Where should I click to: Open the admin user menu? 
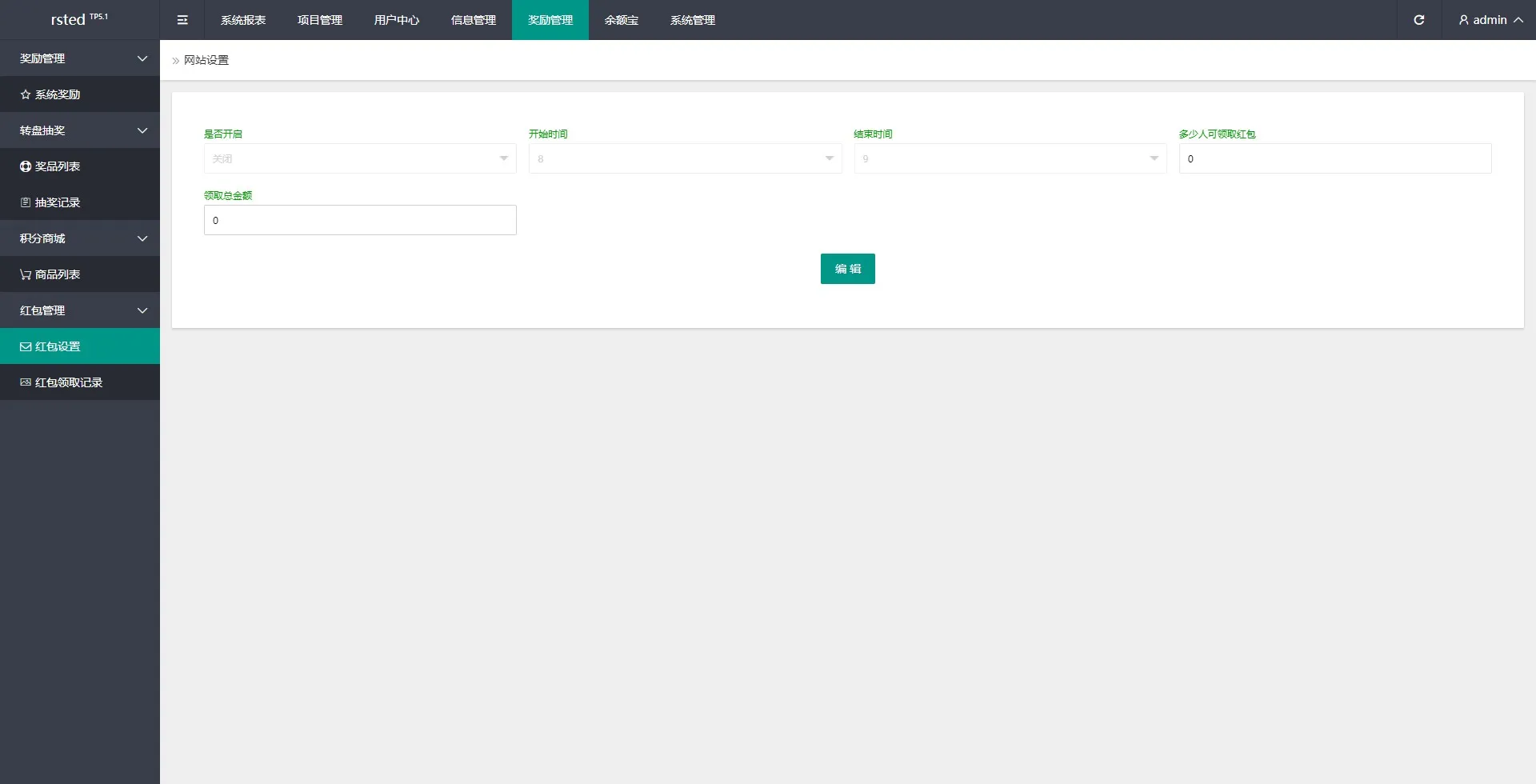[1490, 20]
